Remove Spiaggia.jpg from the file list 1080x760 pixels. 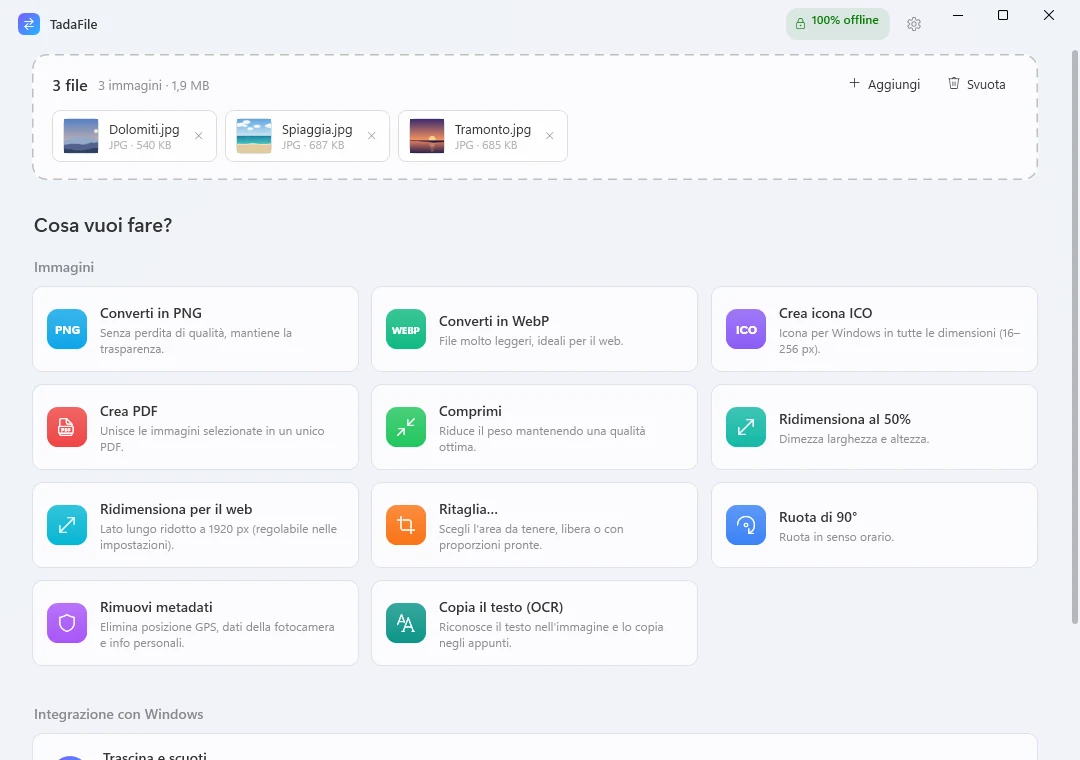click(371, 136)
